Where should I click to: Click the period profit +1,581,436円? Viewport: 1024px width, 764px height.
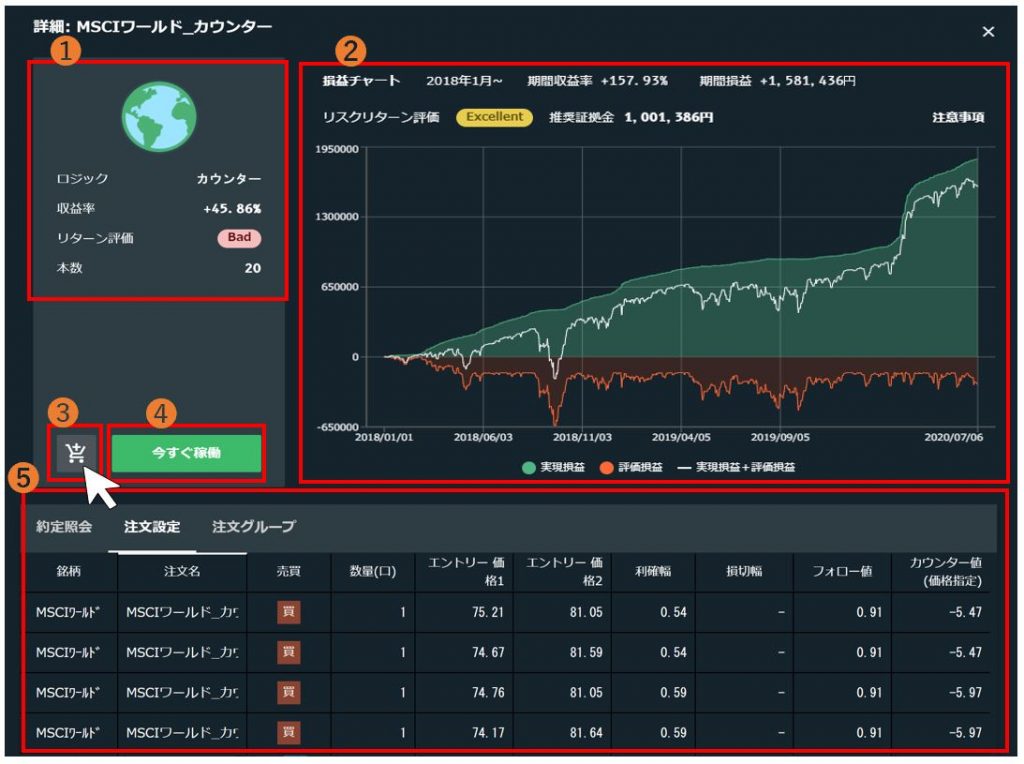[808, 81]
